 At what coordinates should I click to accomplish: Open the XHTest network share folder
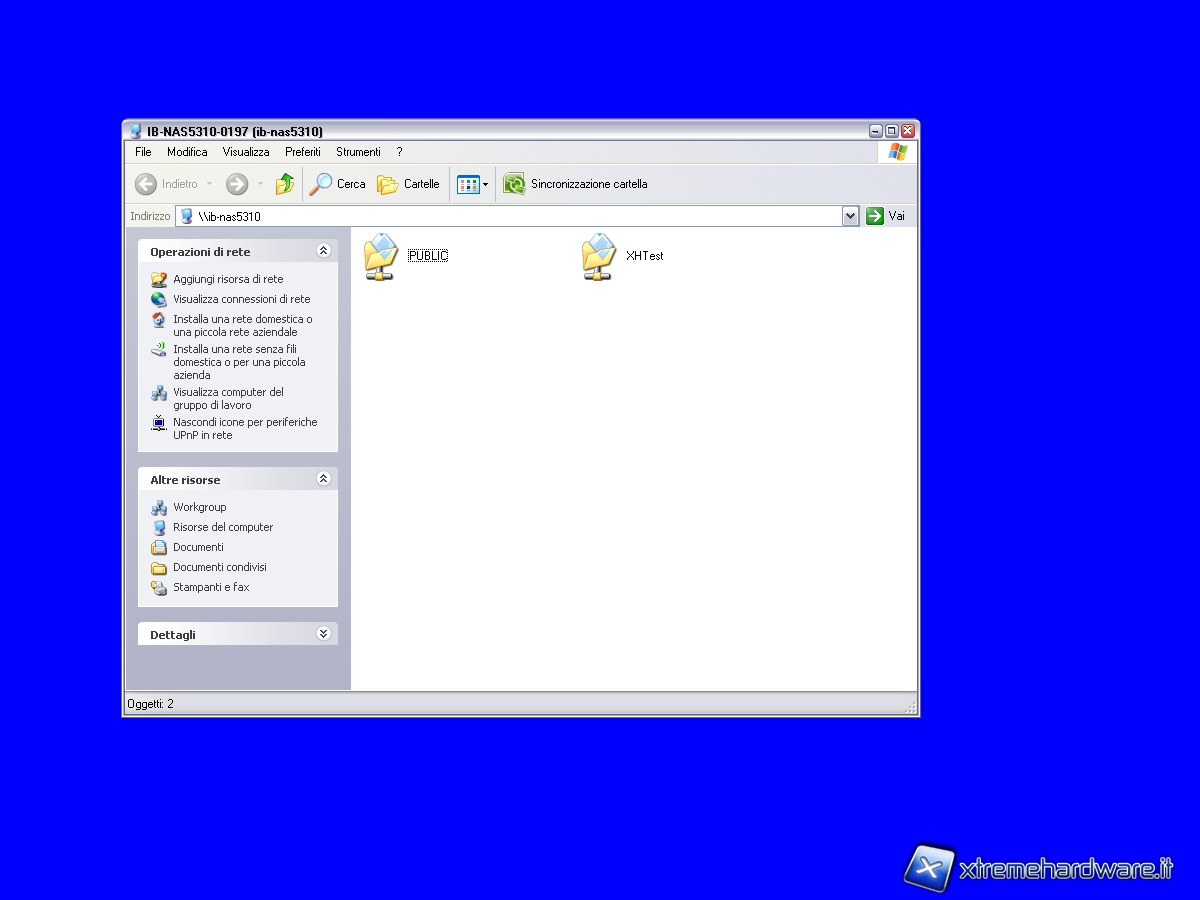[x=599, y=256]
